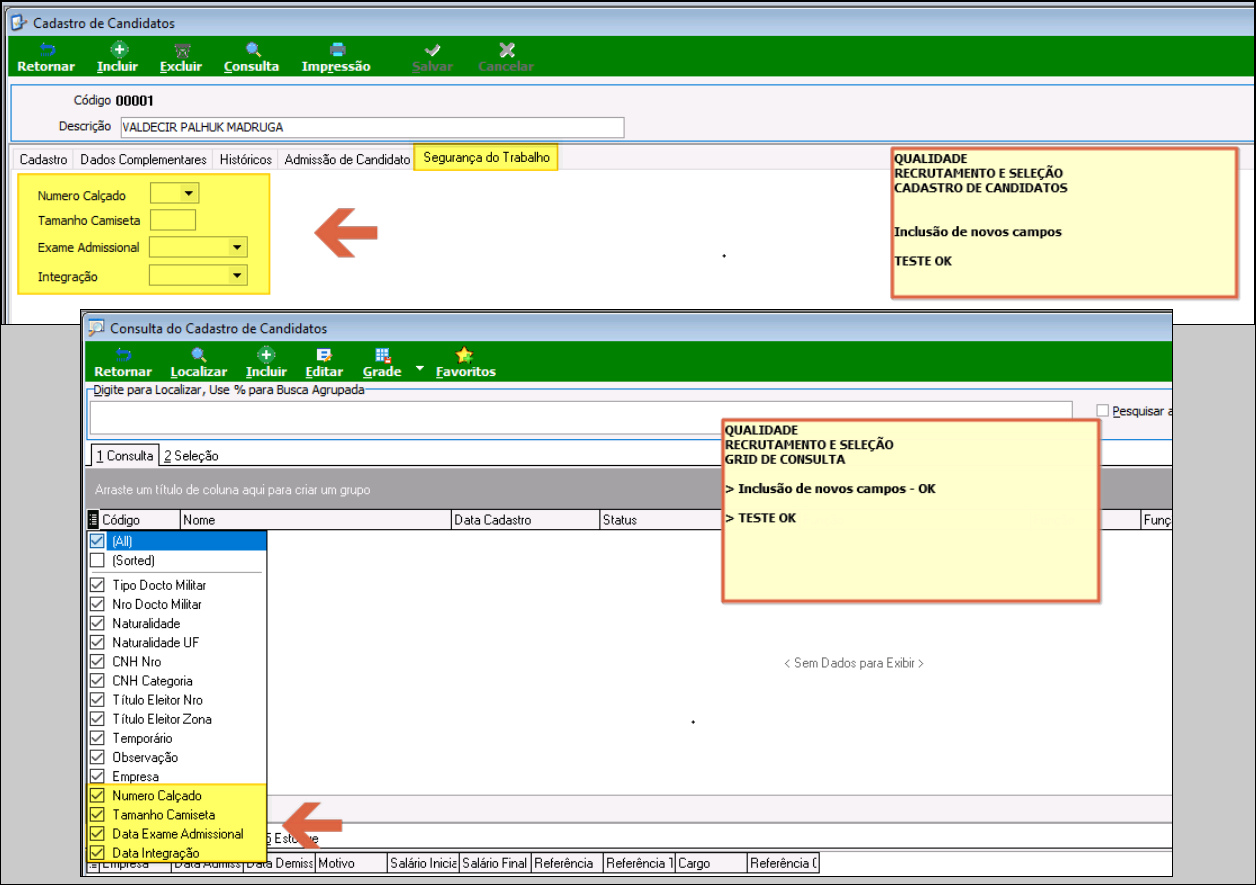This screenshot has height=885, width=1256.
Task: Toggle the (Sorted) checkbox
Action: point(97,560)
